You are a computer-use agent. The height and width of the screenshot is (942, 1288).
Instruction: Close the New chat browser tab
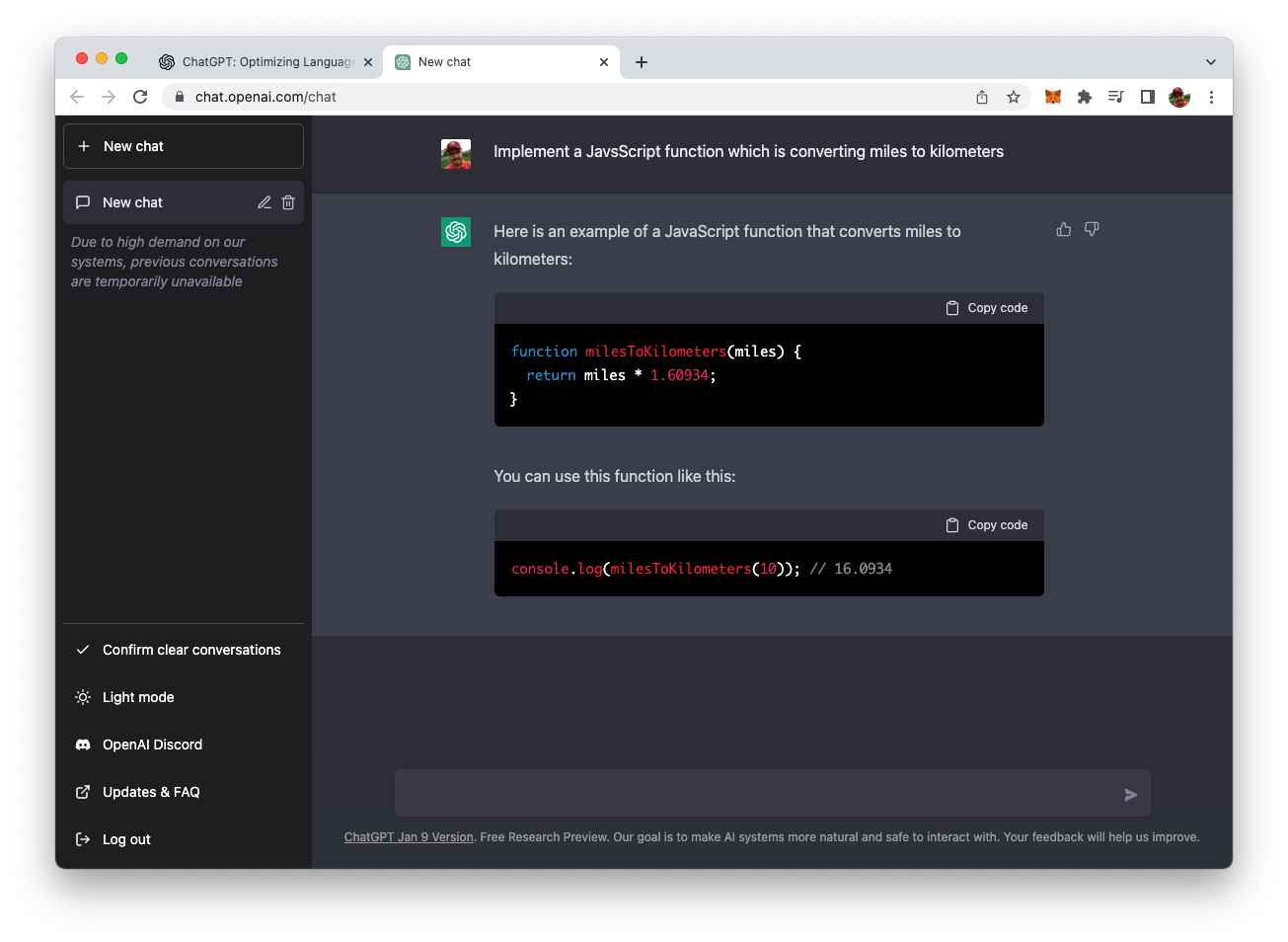click(x=604, y=62)
